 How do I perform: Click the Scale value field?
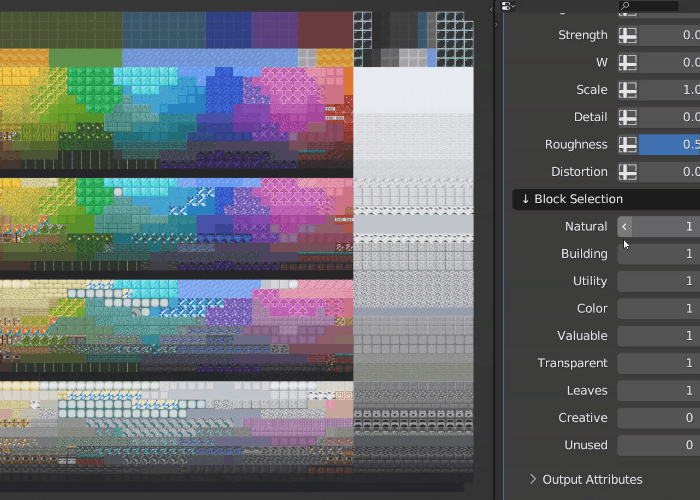point(669,90)
